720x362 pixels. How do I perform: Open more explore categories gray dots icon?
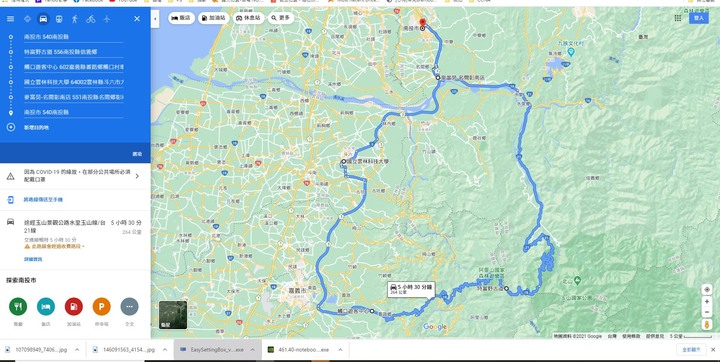(129, 306)
